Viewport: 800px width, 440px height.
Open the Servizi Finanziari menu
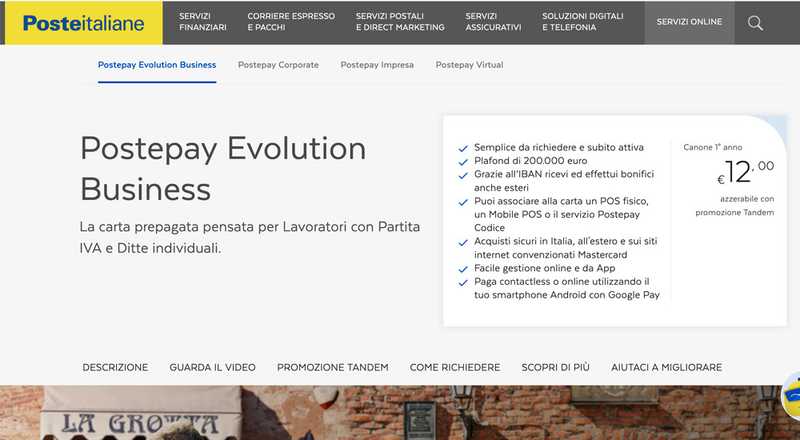(203, 22)
